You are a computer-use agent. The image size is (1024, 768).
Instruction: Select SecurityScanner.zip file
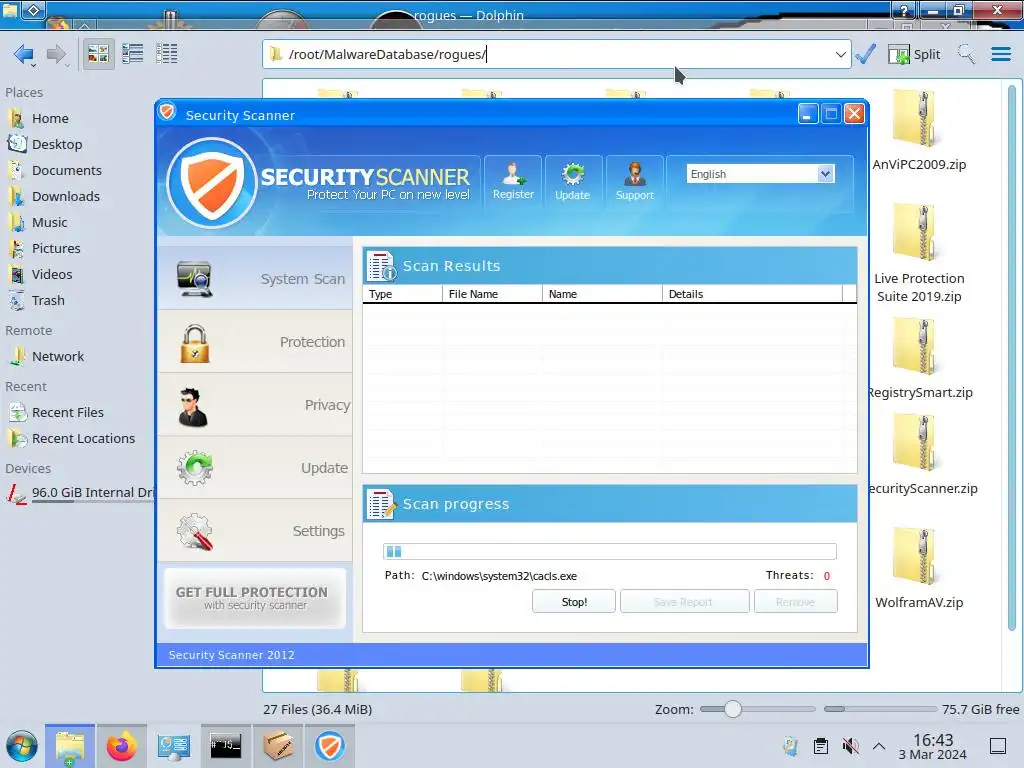coord(921,455)
